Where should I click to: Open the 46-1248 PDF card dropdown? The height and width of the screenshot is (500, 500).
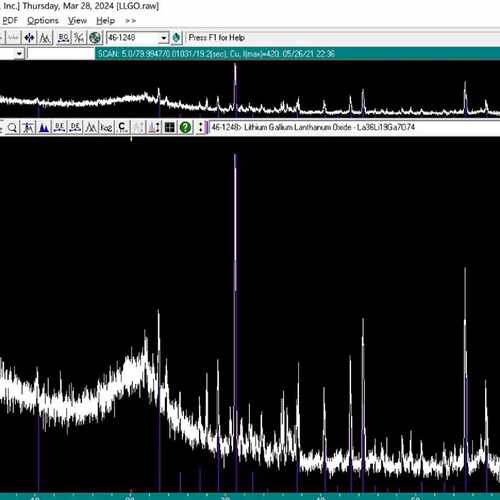coord(164,38)
